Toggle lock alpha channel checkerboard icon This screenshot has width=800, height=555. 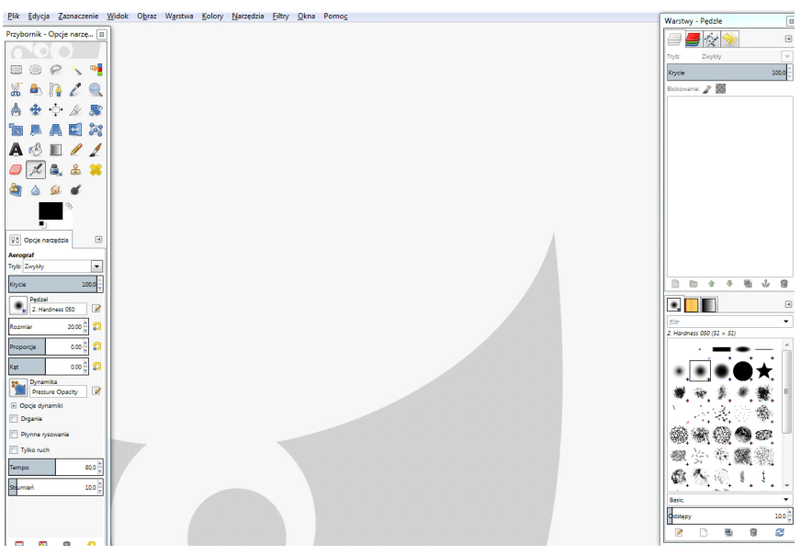coord(720,89)
